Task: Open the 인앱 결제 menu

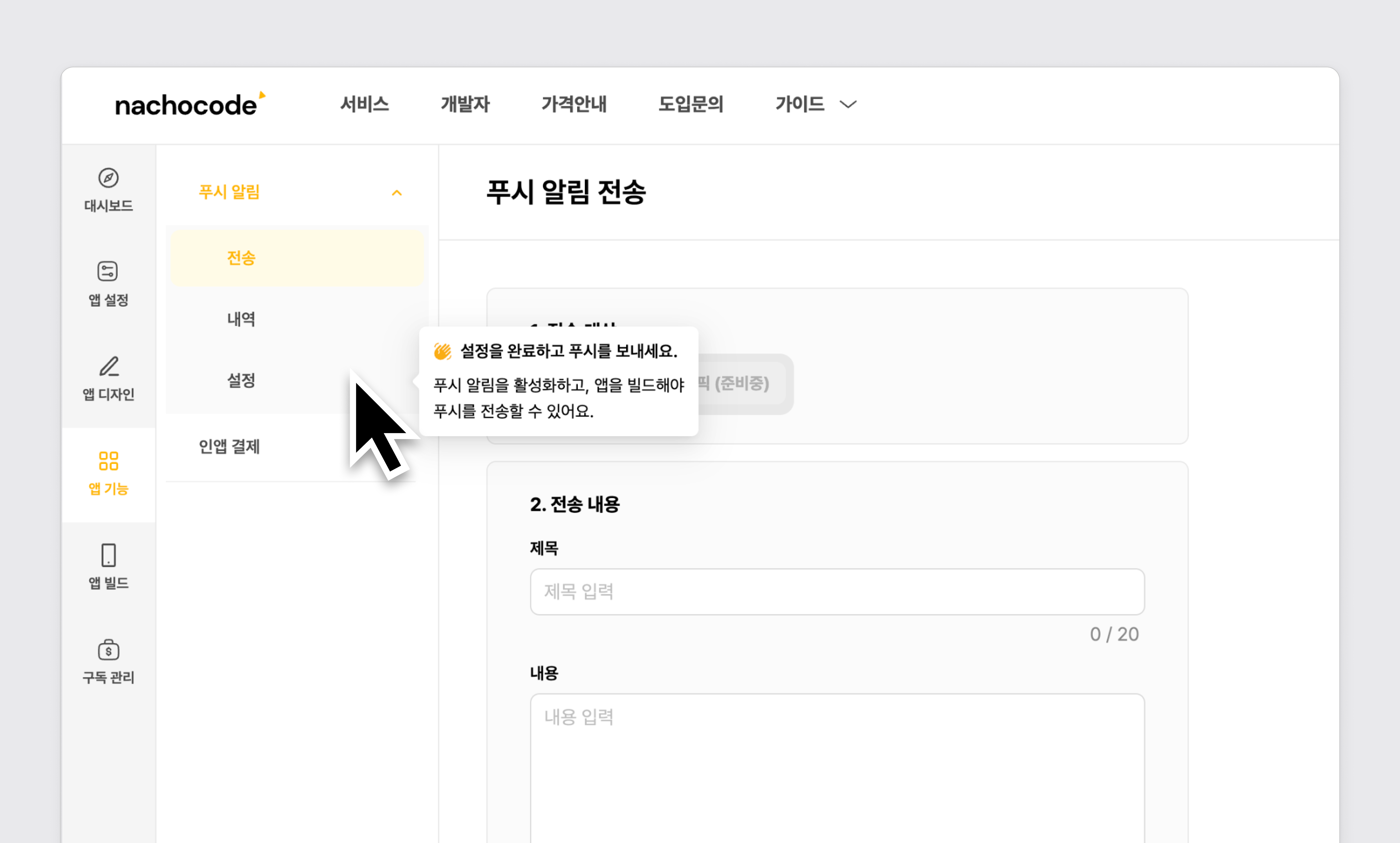Action: 229,446
